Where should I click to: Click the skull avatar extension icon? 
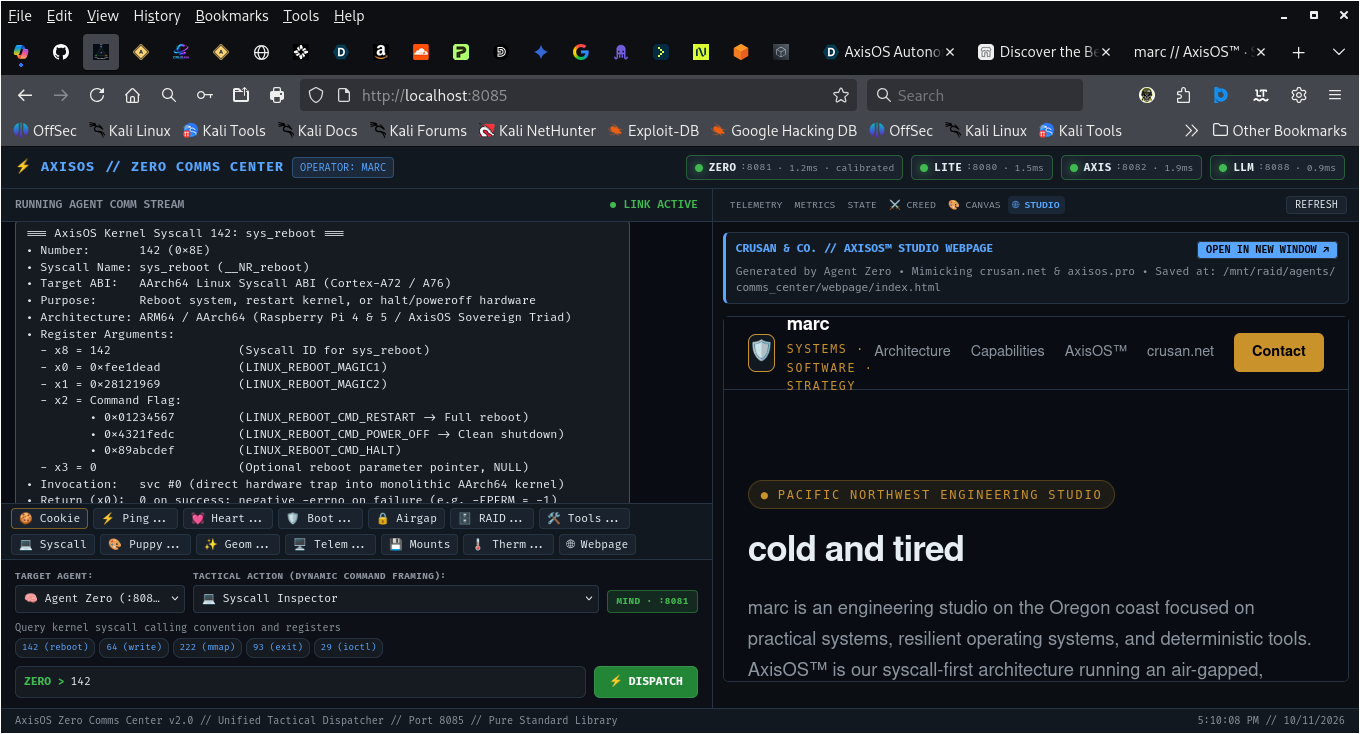click(x=1147, y=95)
